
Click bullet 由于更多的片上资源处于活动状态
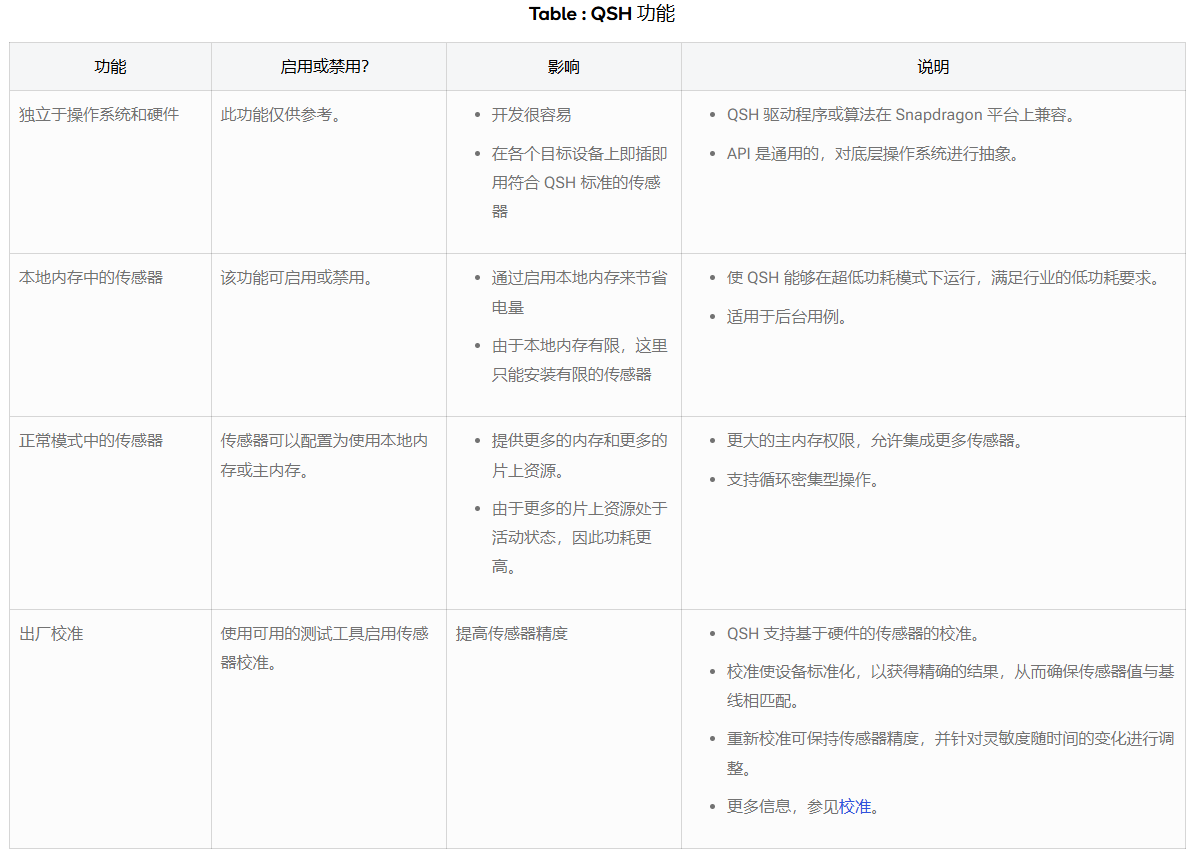coord(580,537)
